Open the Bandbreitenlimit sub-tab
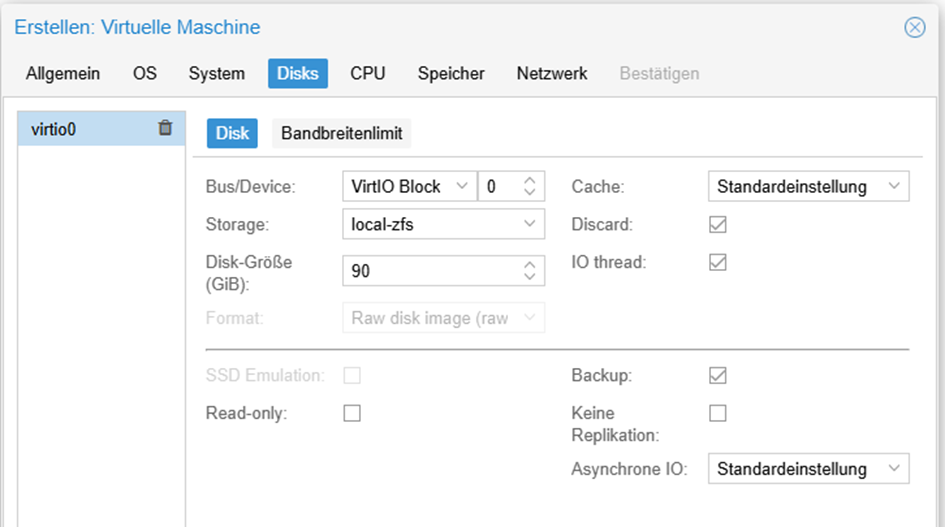The width and height of the screenshot is (945, 527). point(341,133)
